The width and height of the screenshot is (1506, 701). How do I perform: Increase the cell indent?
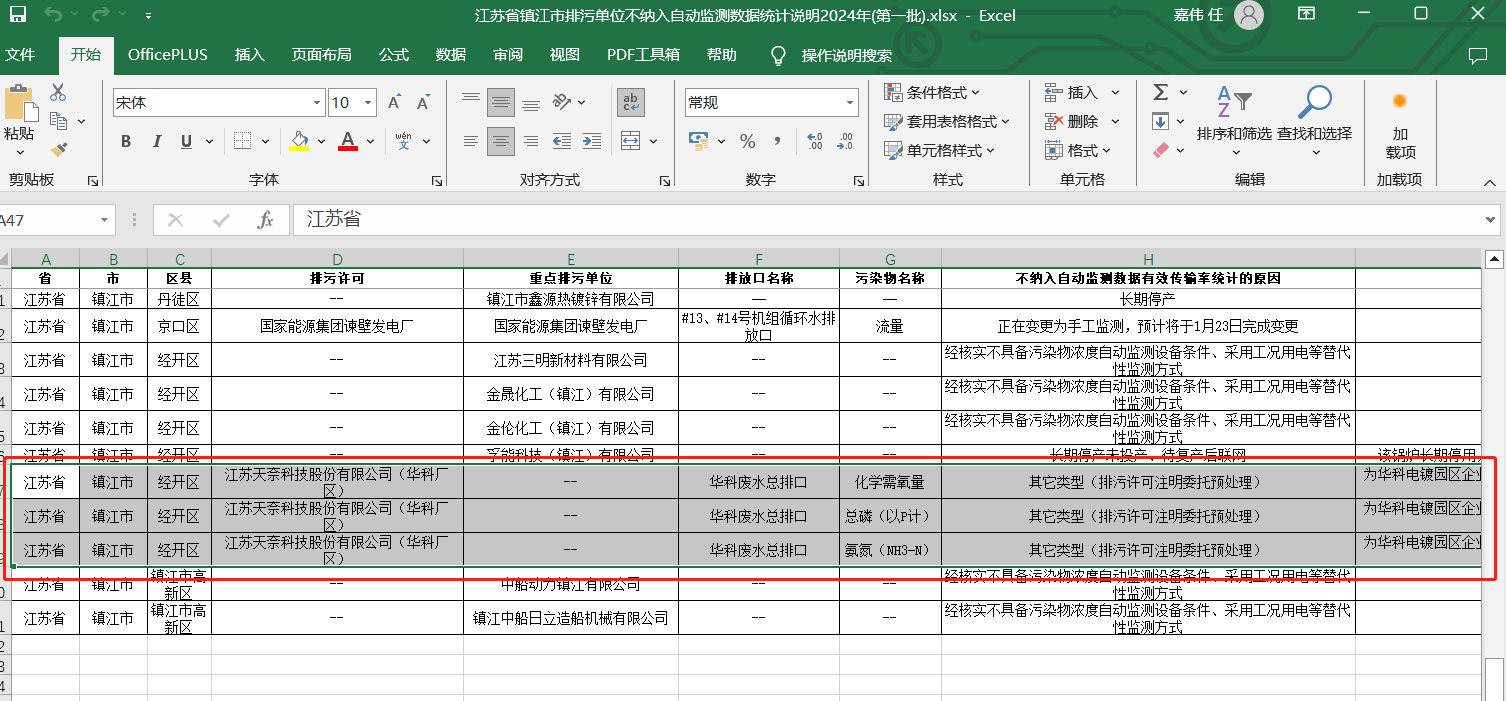click(x=591, y=141)
